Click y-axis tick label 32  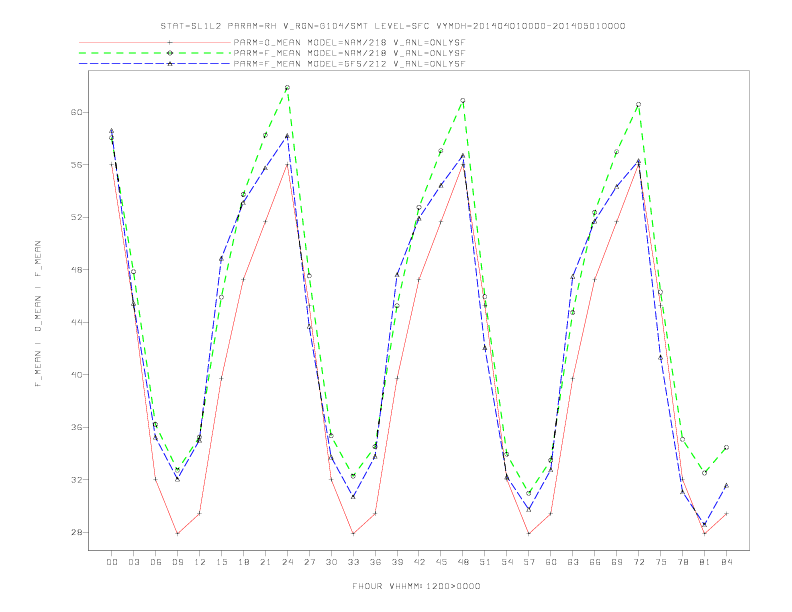(x=76, y=480)
